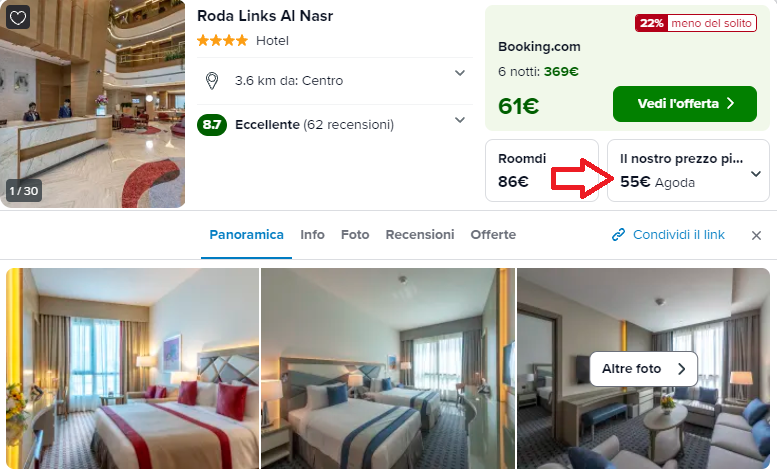Select the Roomdi 86€ offer
The image size is (777, 473).
point(542,170)
